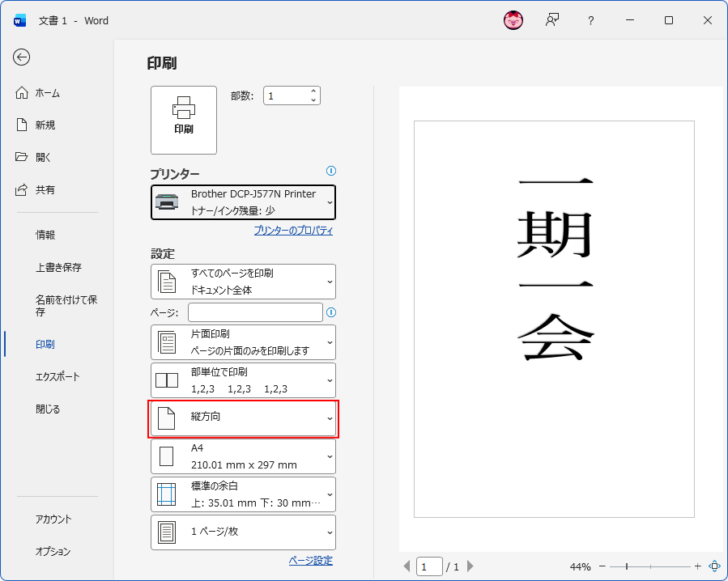Click 閉じる to close the document
The width and height of the screenshot is (728, 581).
[47, 409]
